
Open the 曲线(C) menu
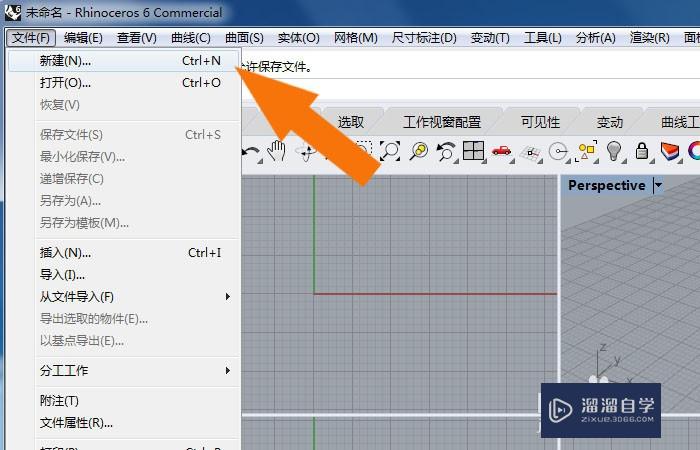(x=191, y=38)
